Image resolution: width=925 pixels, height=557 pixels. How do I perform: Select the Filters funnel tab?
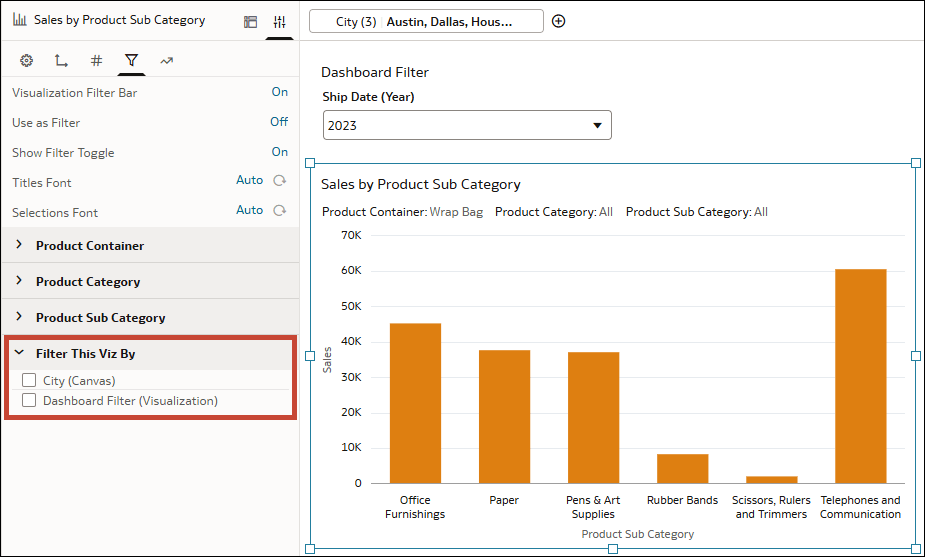click(131, 61)
